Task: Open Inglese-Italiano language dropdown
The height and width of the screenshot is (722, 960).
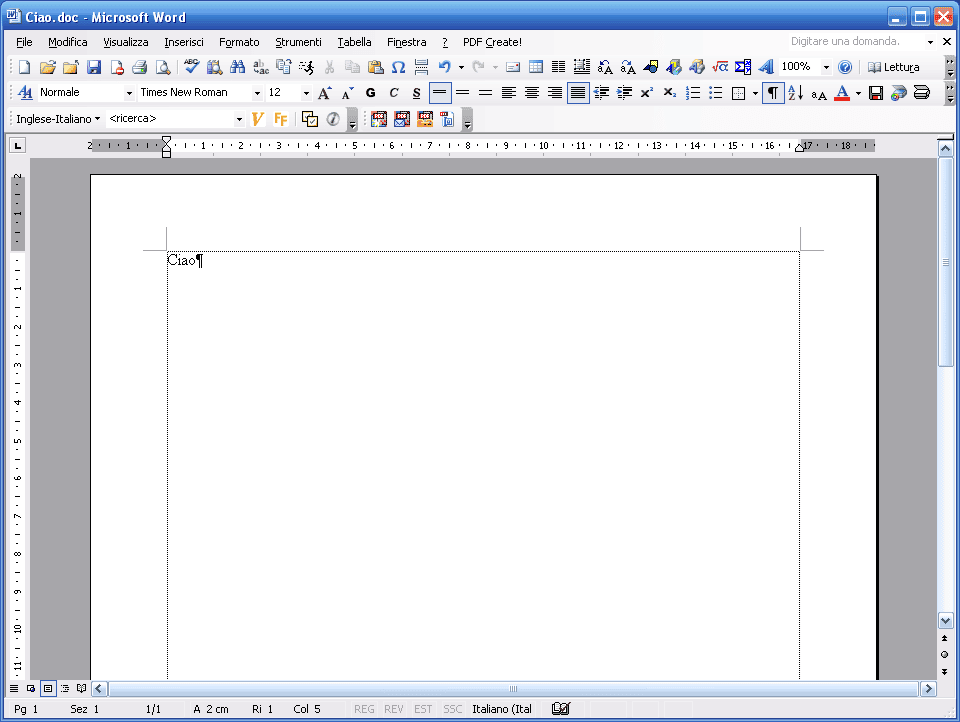Action: point(58,119)
